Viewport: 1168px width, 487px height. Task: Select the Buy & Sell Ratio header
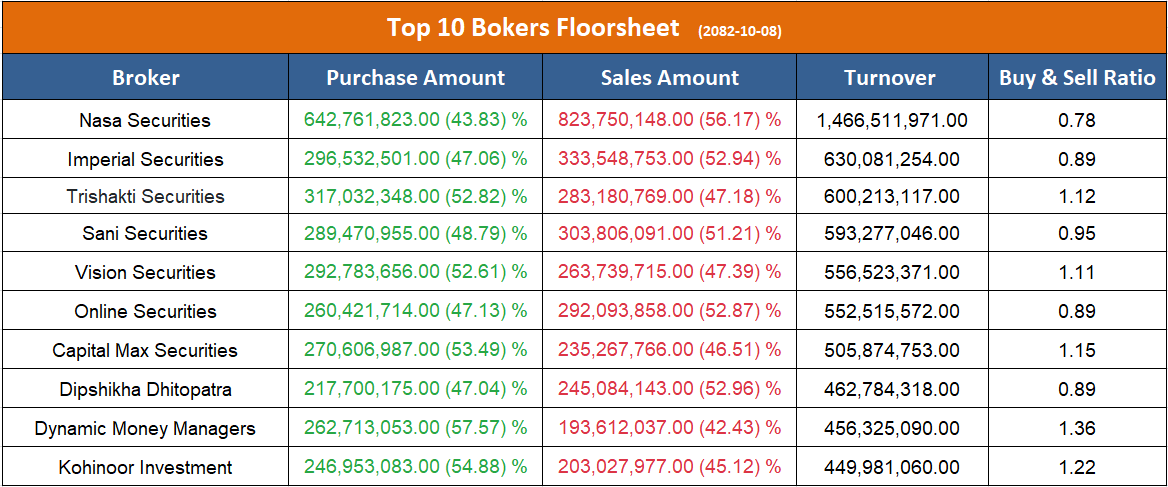coord(1077,78)
